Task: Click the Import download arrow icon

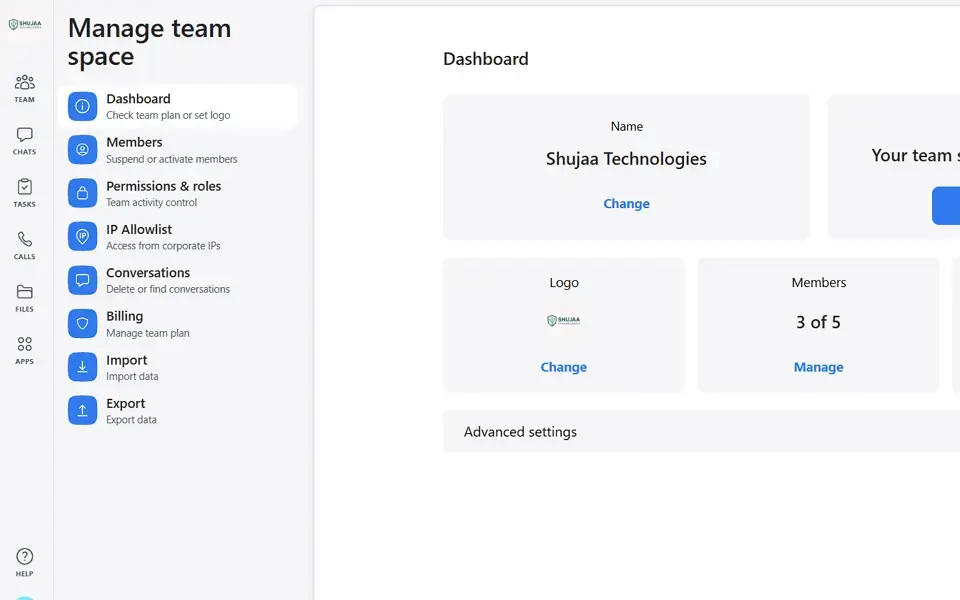Action: 83,367
